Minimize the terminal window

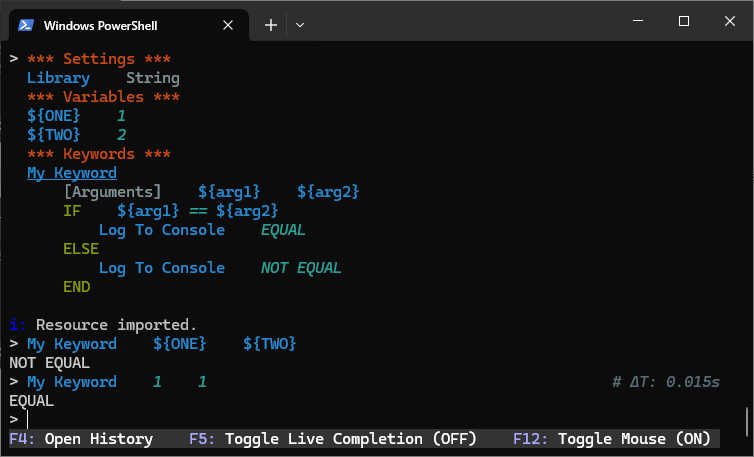tap(638, 21)
